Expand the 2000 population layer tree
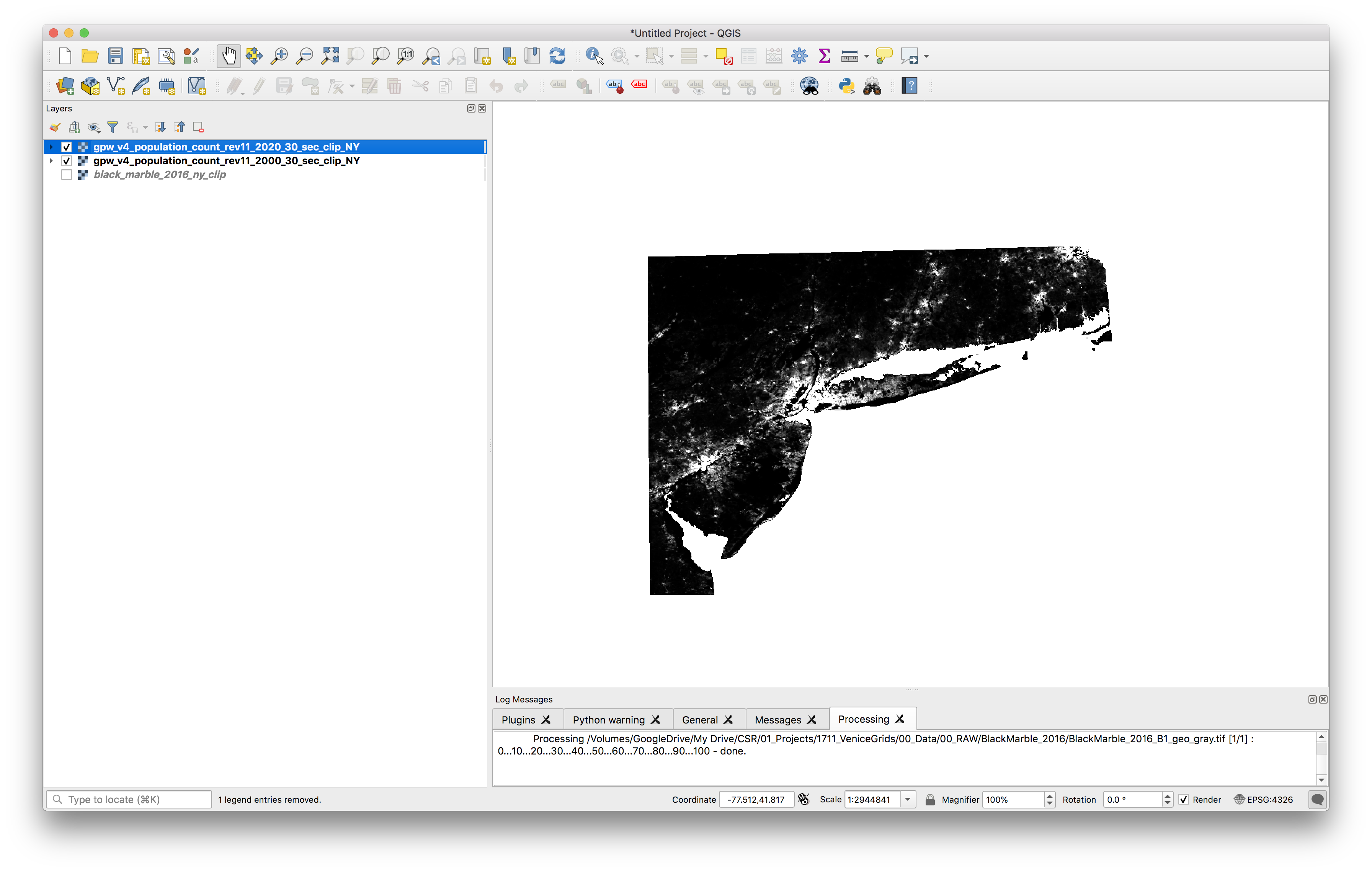The width and height of the screenshot is (1372, 872). click(51, 161)
